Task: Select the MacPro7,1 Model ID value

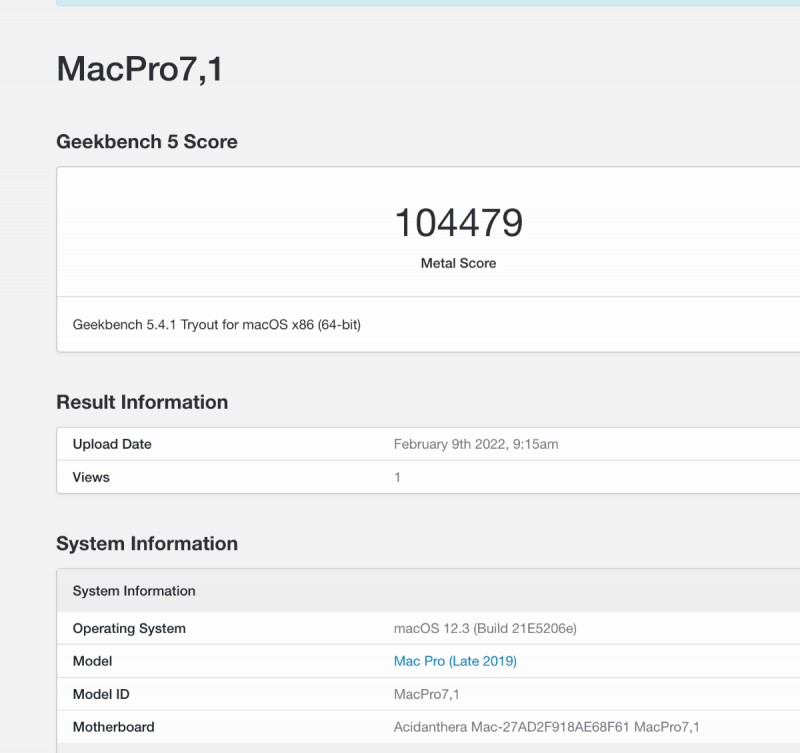Action: pyautogui.click(x=427, y=694)
